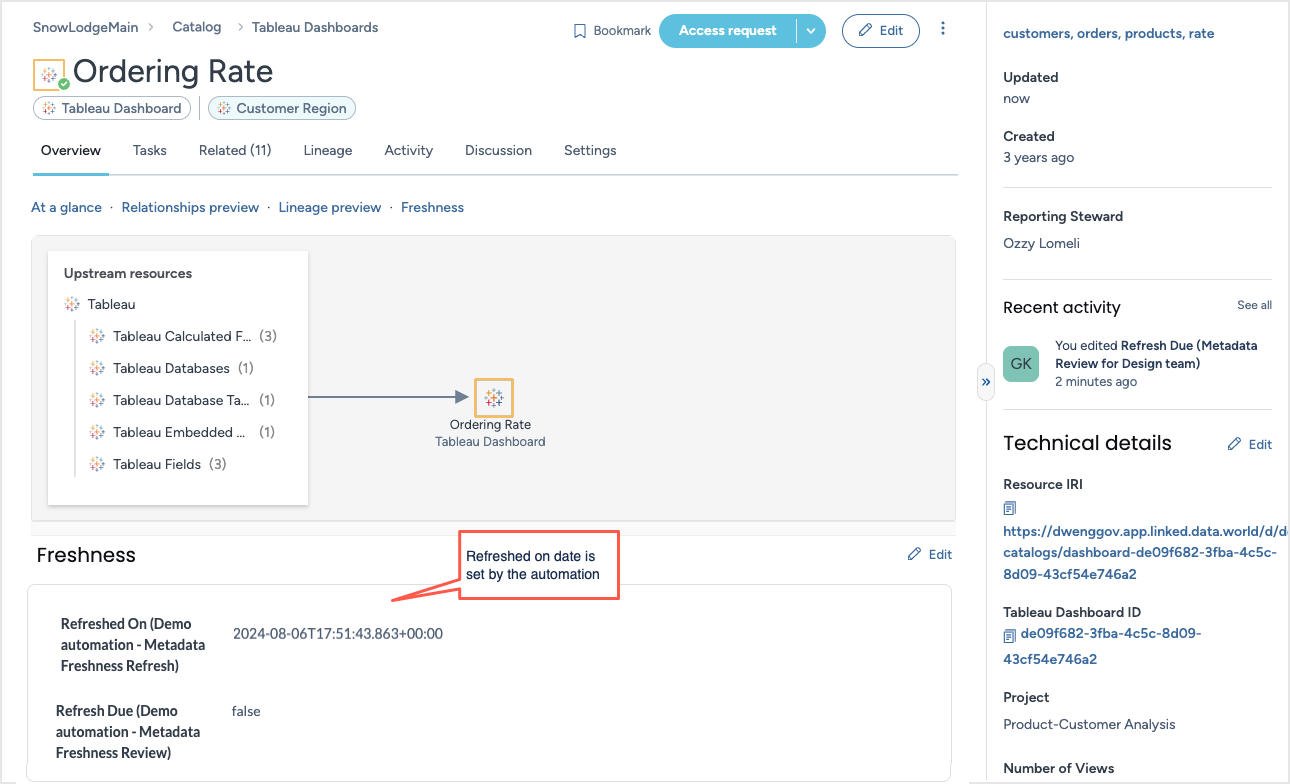Screen dimensions: 1290x784
Task: Collapse the right sidebar with the chevron
Action: pos(986,381)
